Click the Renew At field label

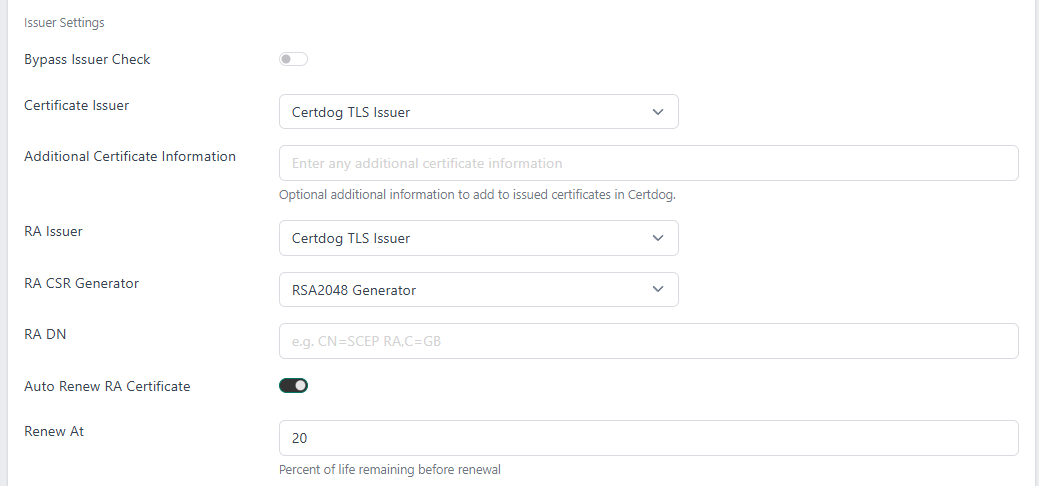(54, 431)
